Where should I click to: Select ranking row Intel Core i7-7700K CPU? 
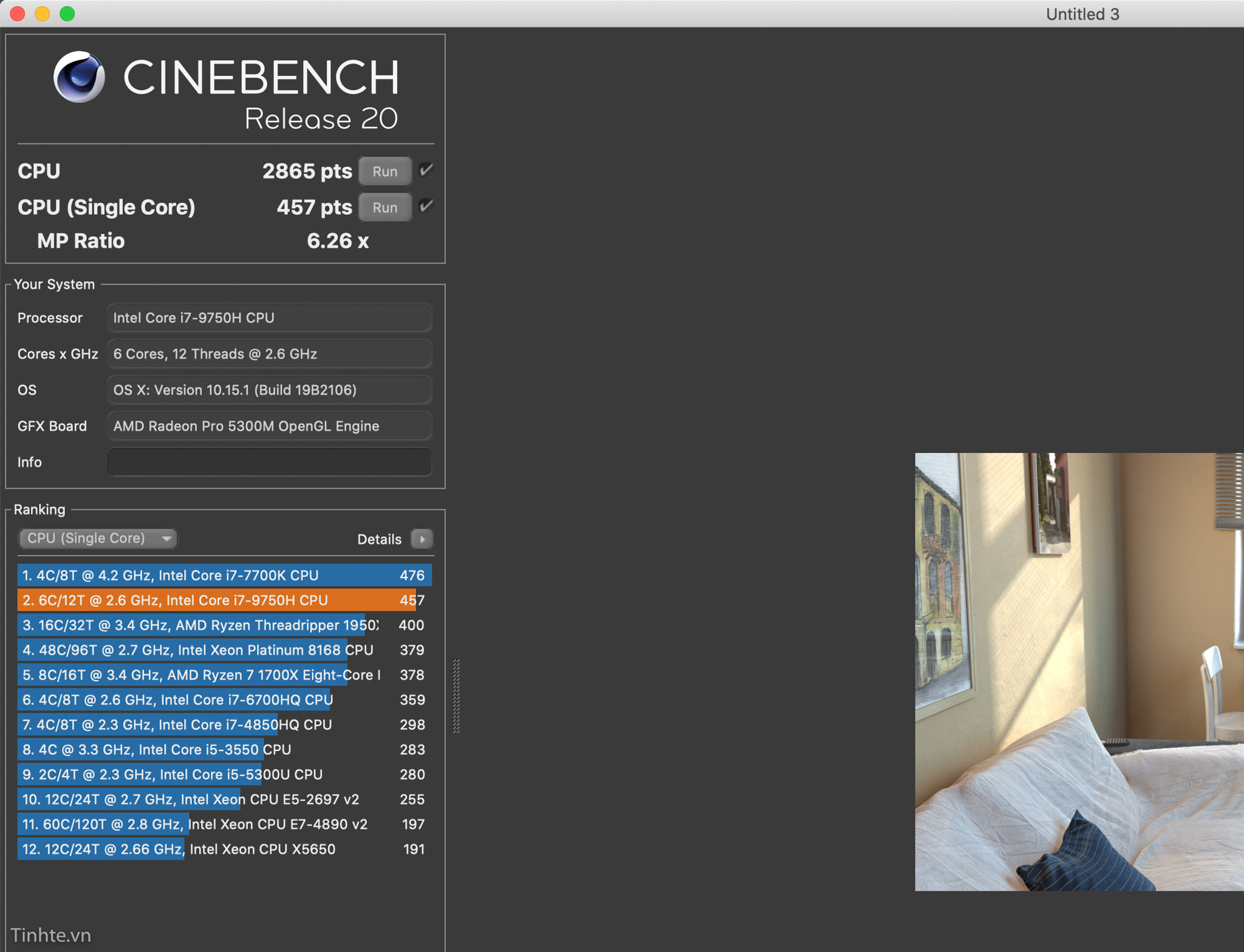point(225,575)
